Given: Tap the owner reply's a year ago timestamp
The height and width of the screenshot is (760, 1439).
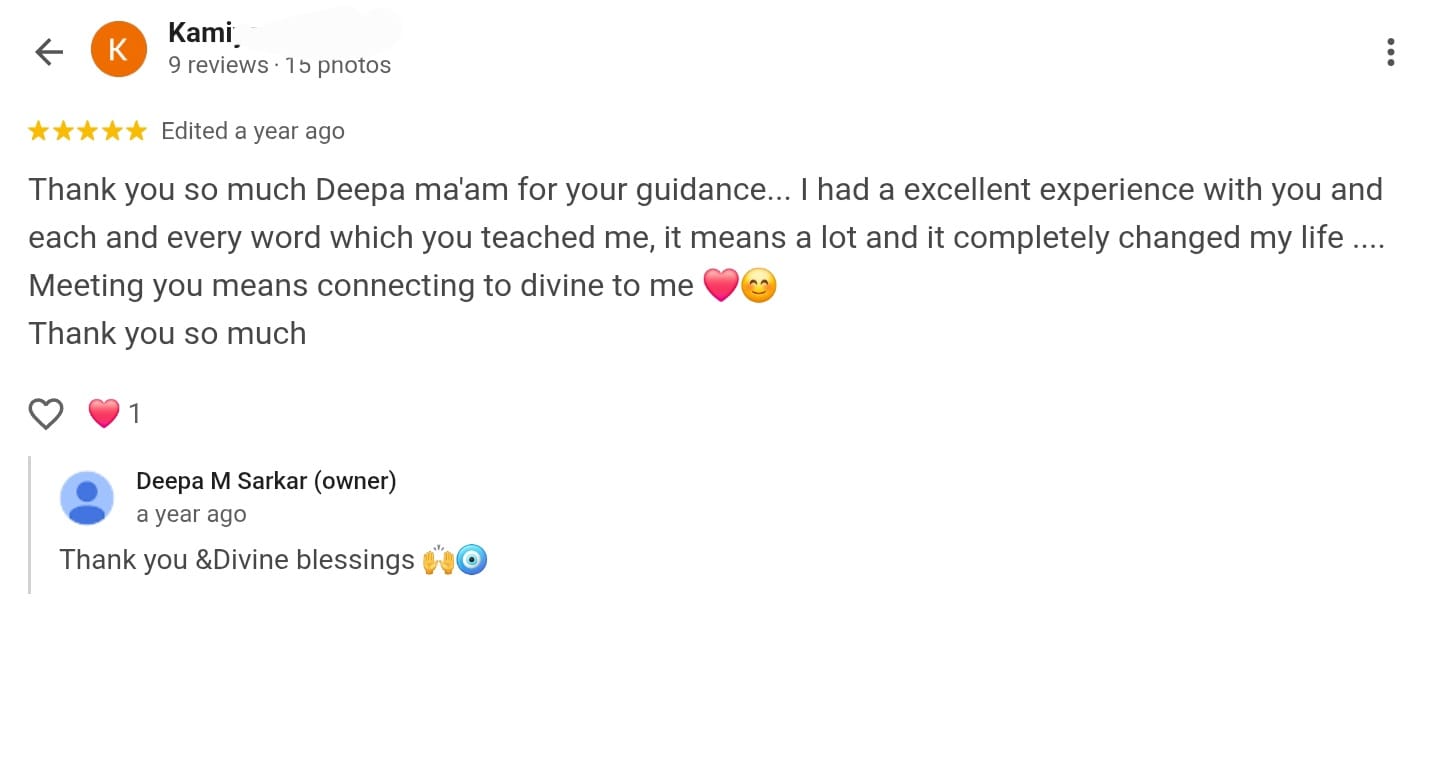Looking at the screenshot, I should (191, 514).
